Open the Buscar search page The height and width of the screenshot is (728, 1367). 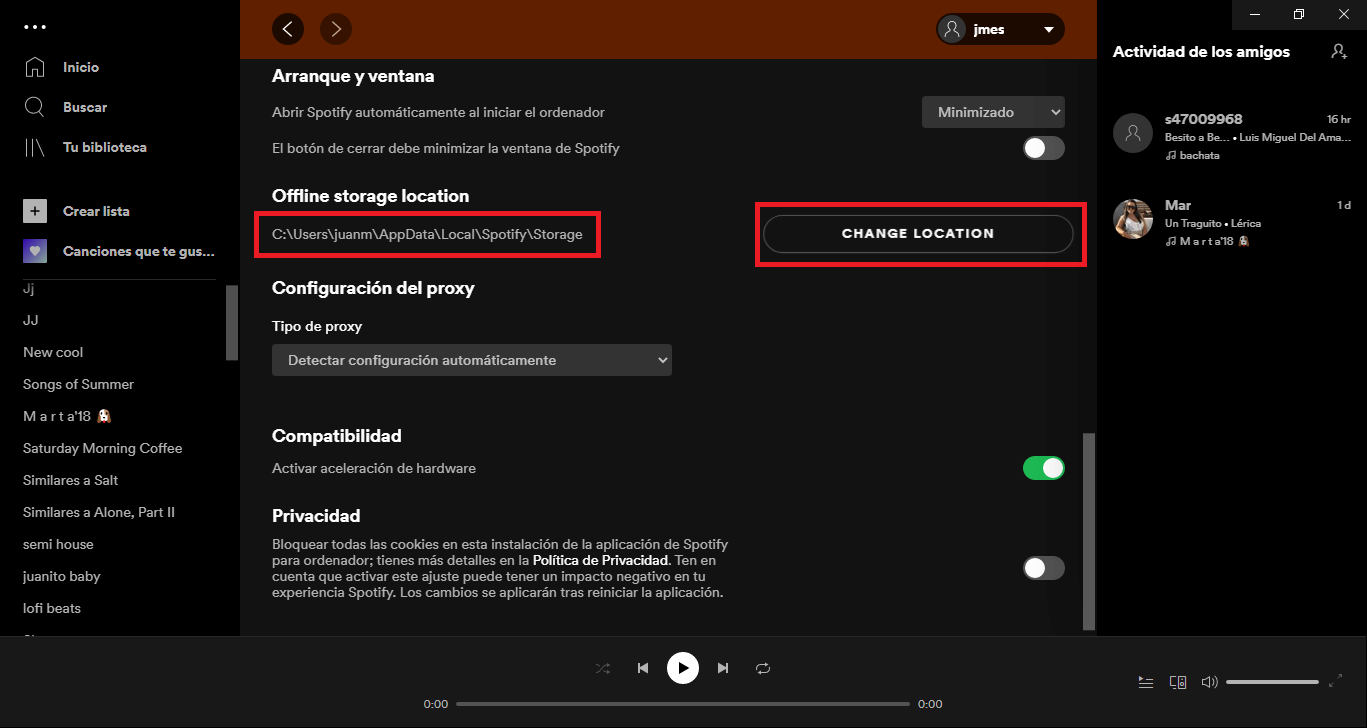click(85, 107)
